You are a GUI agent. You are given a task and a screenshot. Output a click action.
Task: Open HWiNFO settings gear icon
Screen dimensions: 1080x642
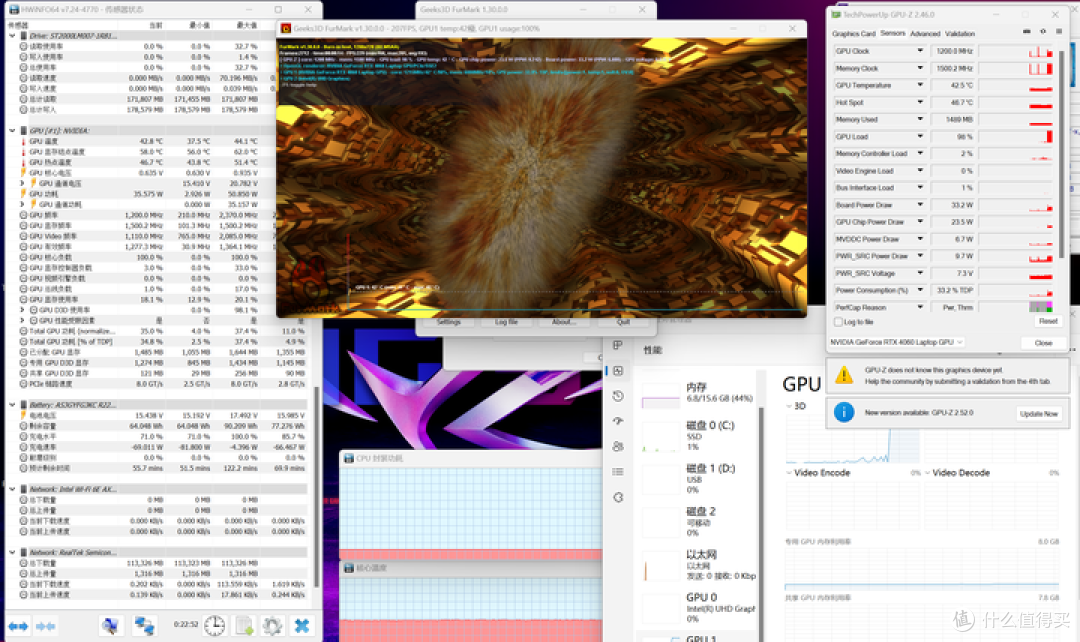click(x=272, y=625)
